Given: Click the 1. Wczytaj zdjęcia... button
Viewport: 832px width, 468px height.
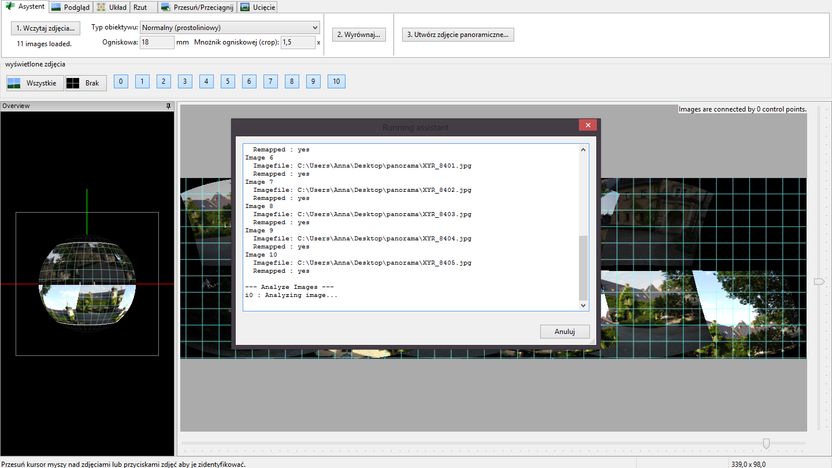Looking at the screenshot, I should [x=45, y=28].
